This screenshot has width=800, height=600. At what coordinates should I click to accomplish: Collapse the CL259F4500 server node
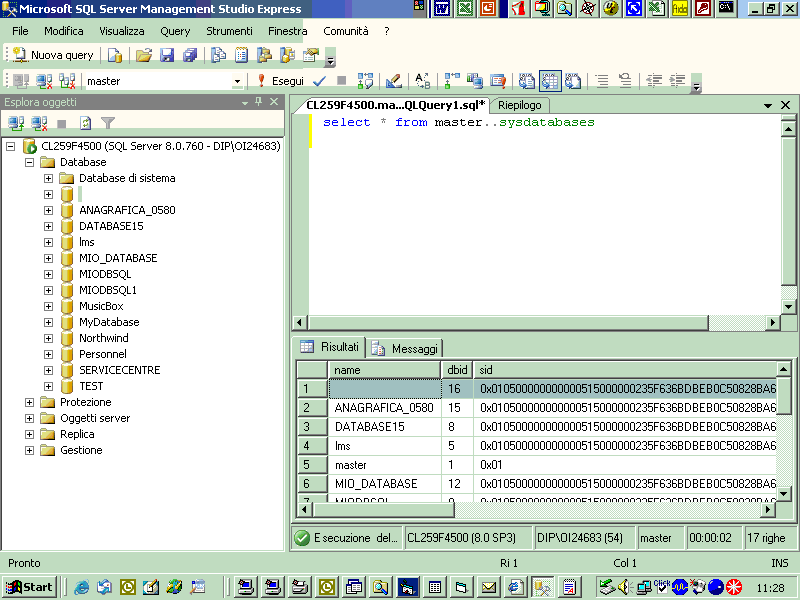click(10, 146)
